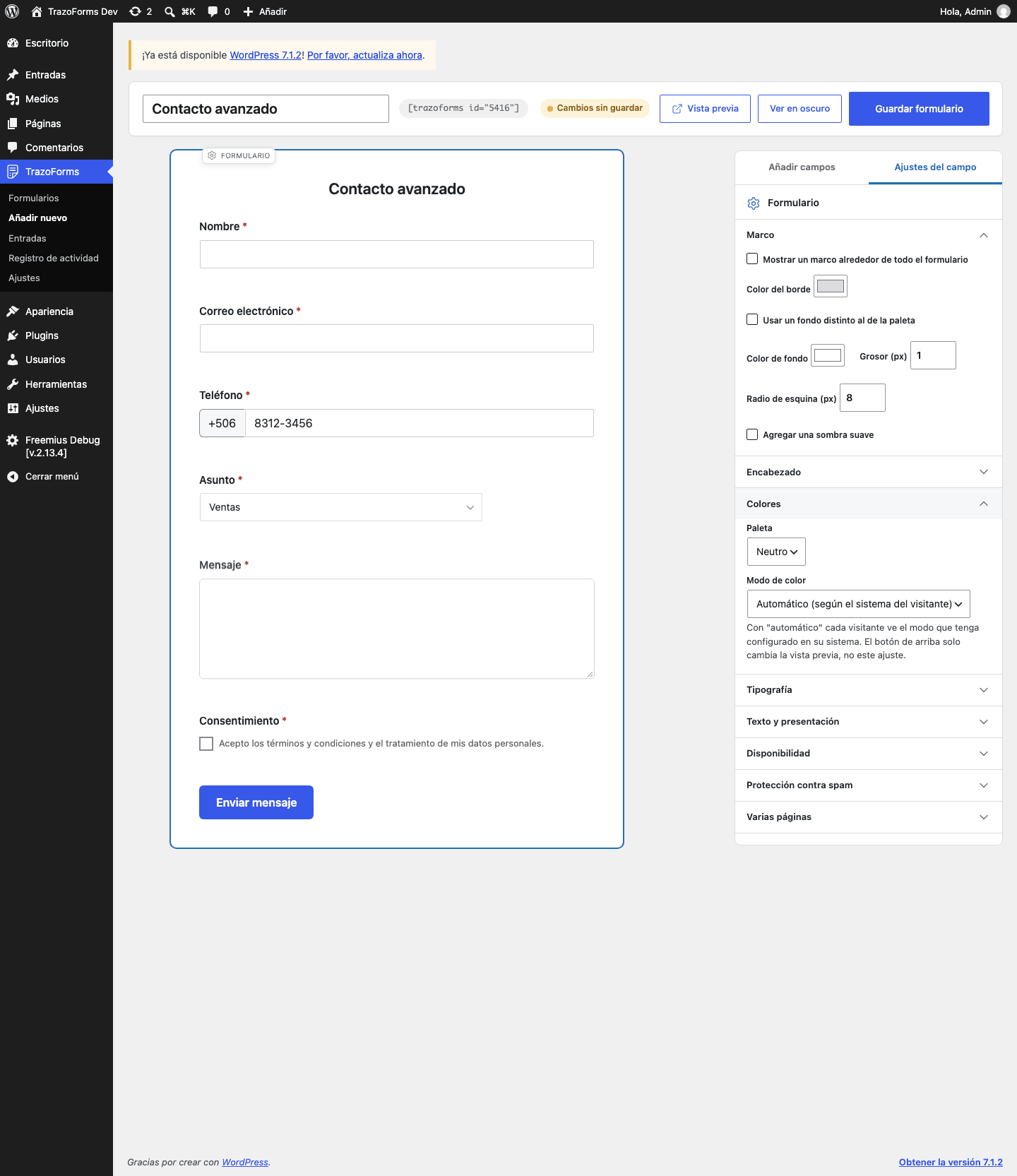Open search with the magnifier icon
The width and height of the screenshot is (1017, 1176).
click(169, 11)
